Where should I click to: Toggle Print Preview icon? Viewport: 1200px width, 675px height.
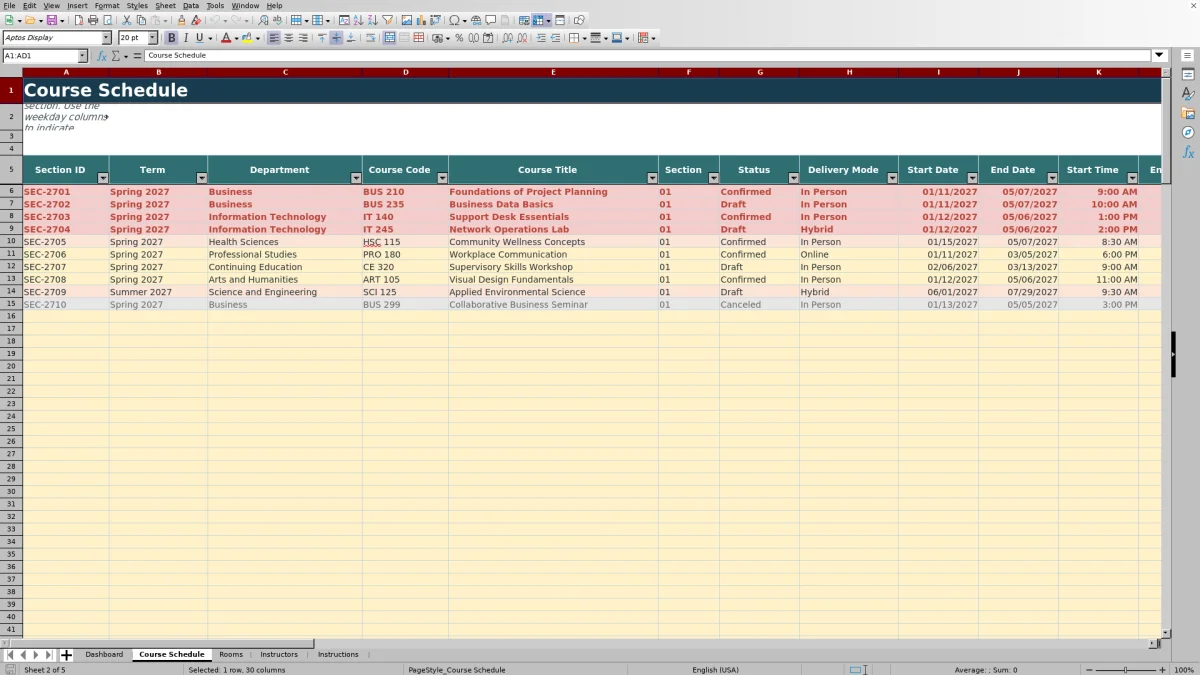[x=108, y=20]
